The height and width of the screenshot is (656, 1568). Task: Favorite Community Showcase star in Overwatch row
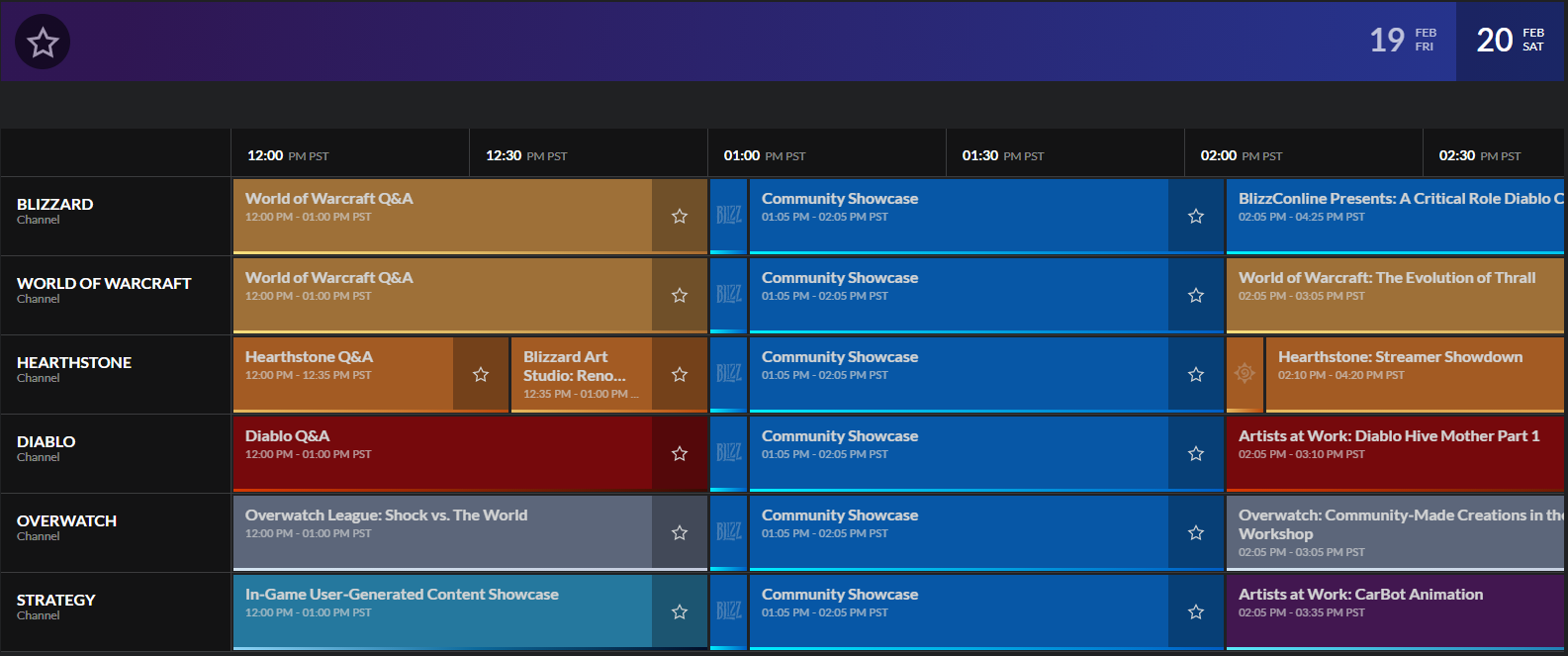[x=1196, y=532]
